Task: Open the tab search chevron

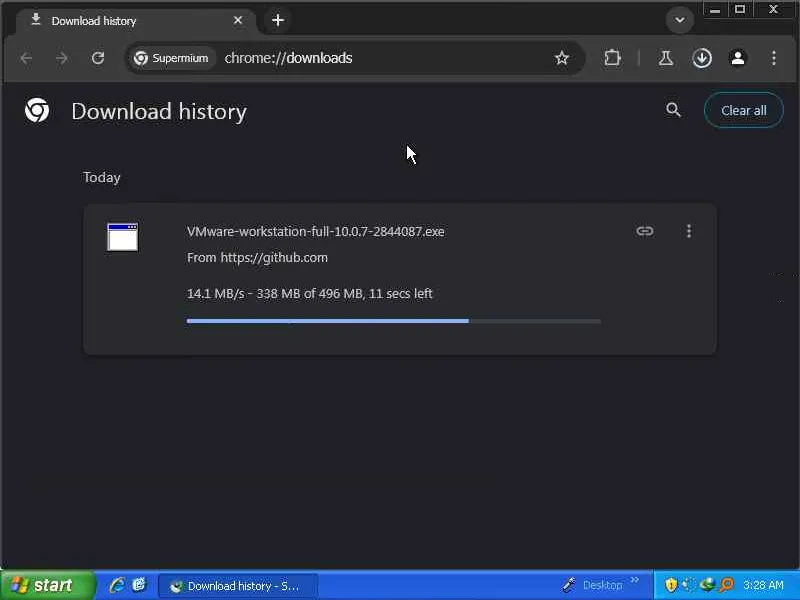Action: pyautogui.click(x=680, y=20)
